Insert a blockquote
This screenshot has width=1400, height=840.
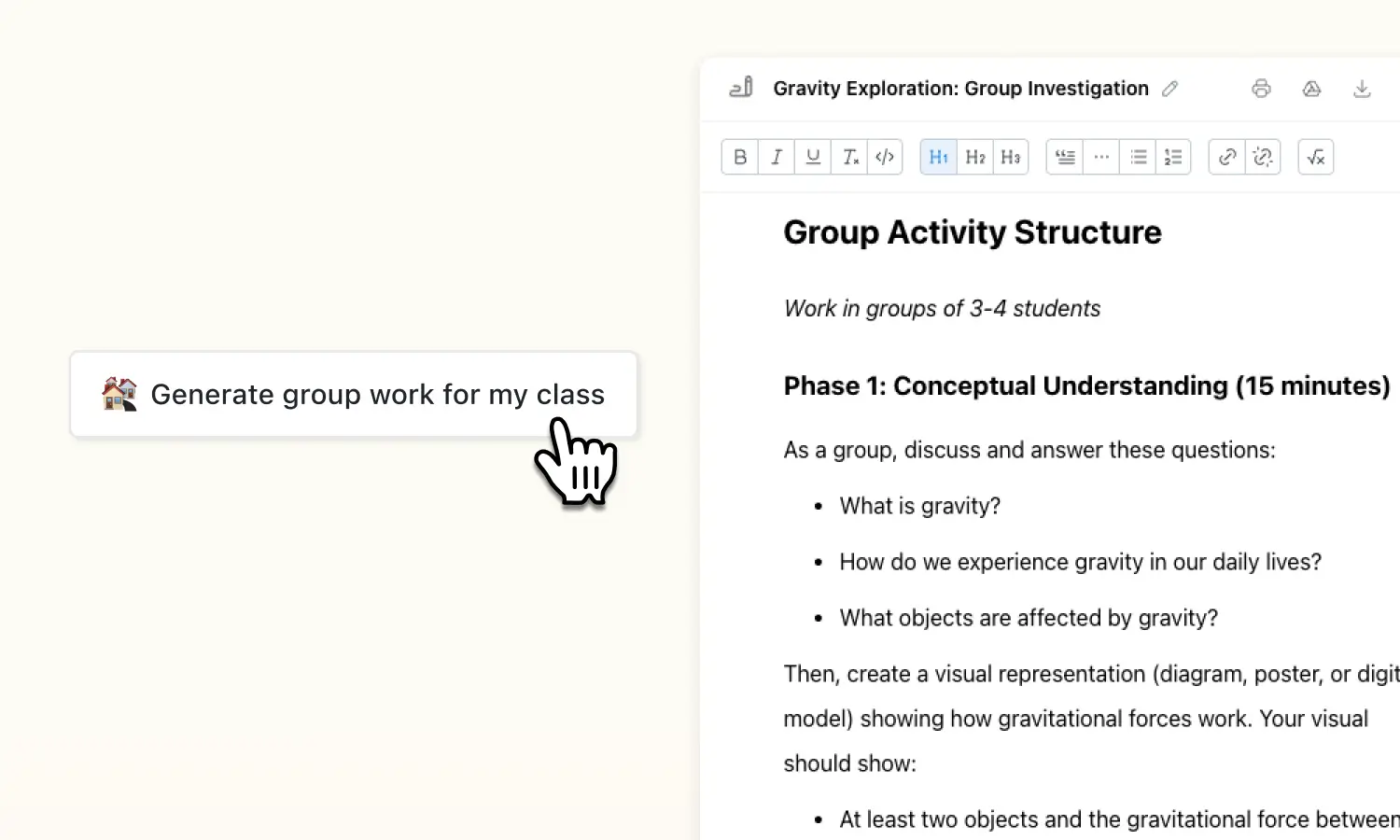[x=1063, y=157]
